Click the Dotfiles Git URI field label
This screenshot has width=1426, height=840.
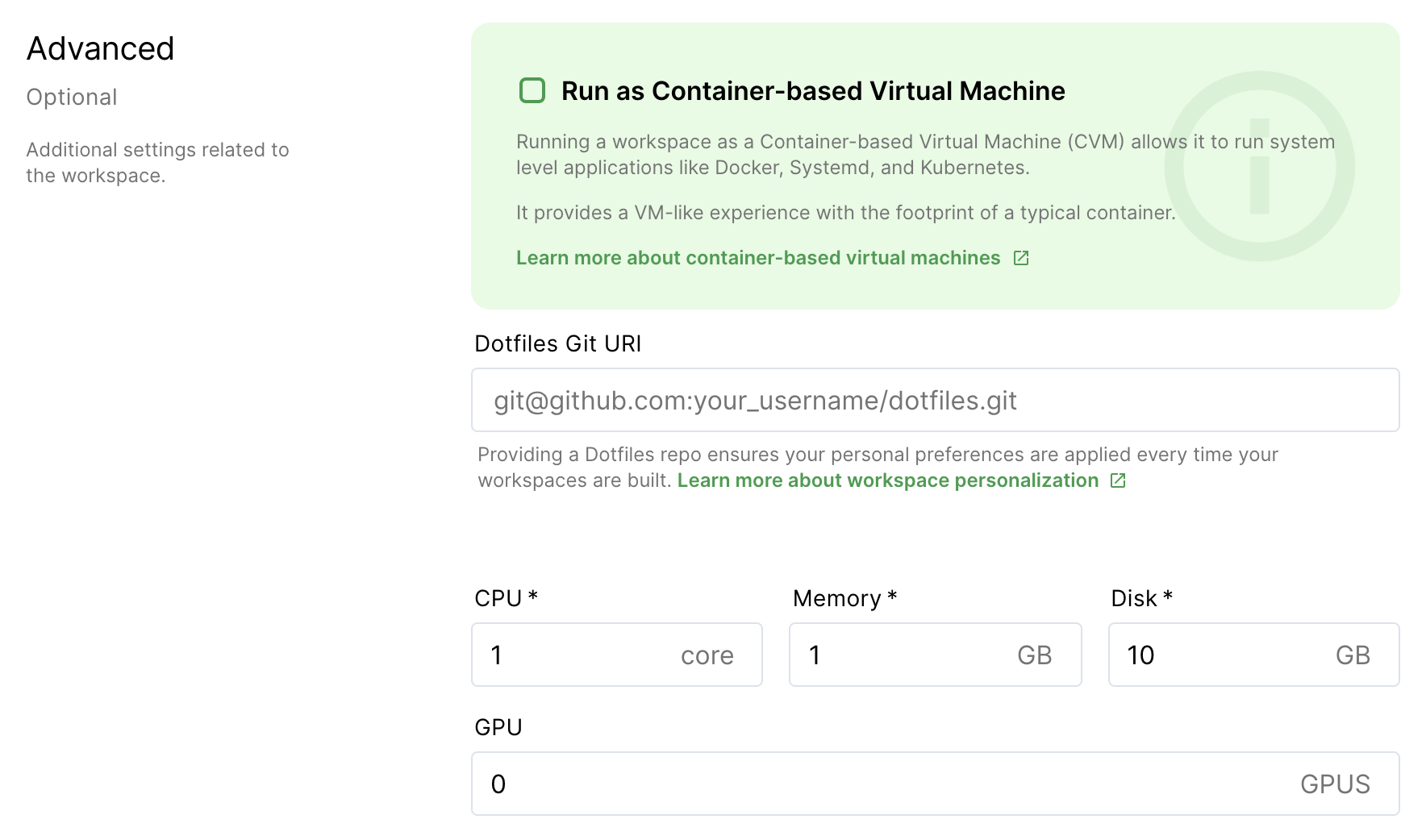click(558, 343)
